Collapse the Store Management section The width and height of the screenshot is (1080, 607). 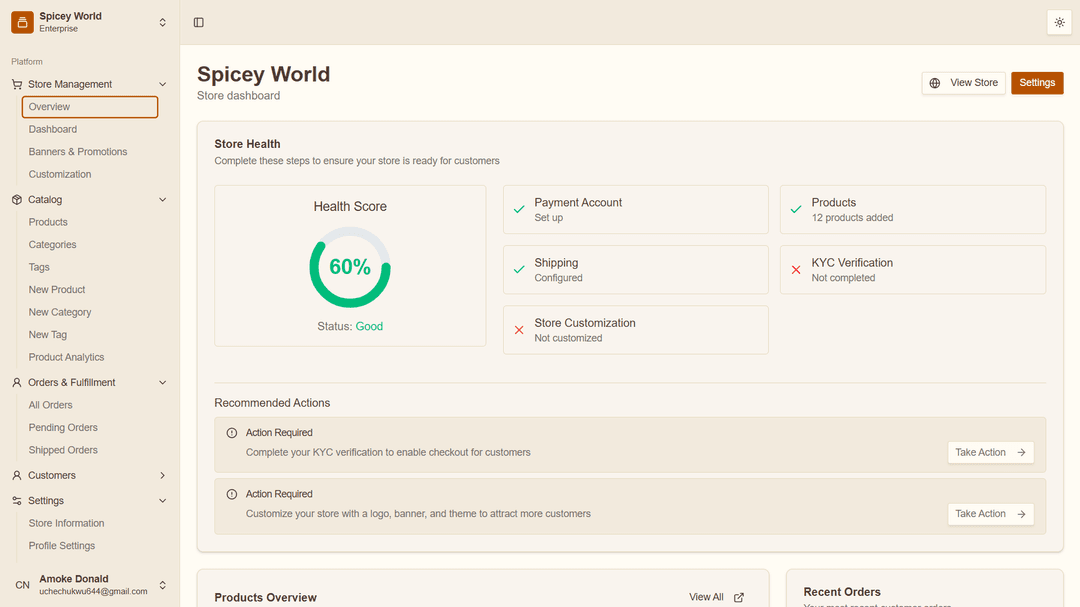(163, 85)
